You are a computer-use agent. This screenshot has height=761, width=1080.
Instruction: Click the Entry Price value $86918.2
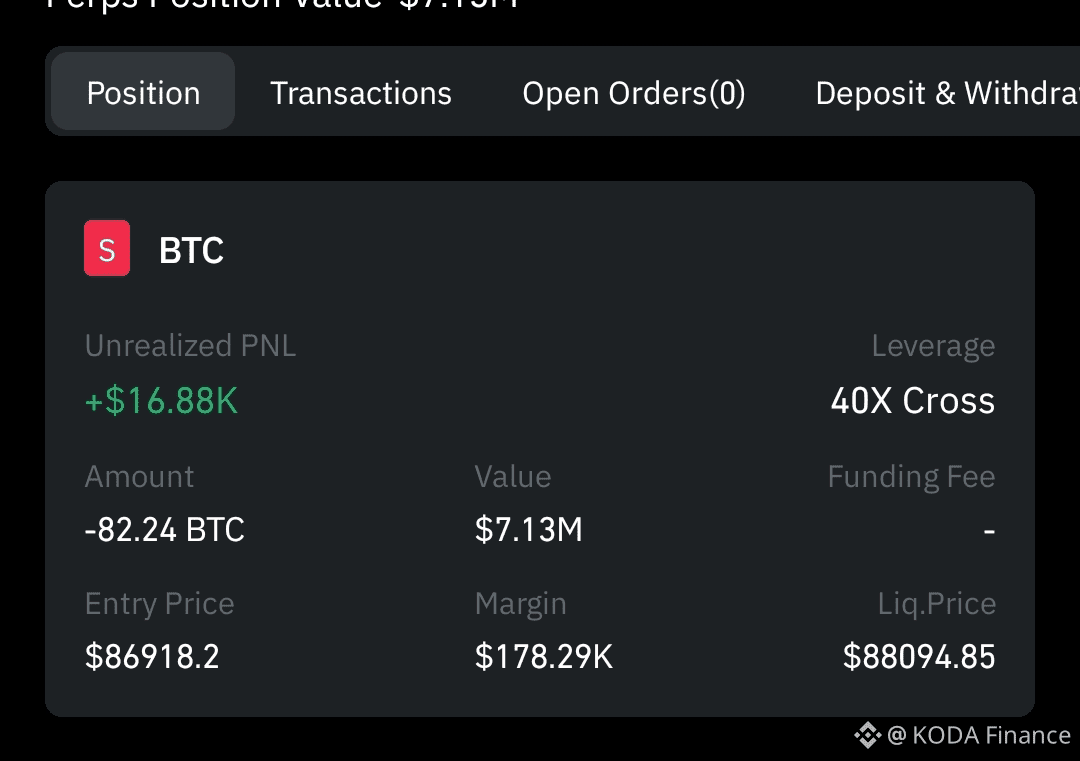click(151, 656)
